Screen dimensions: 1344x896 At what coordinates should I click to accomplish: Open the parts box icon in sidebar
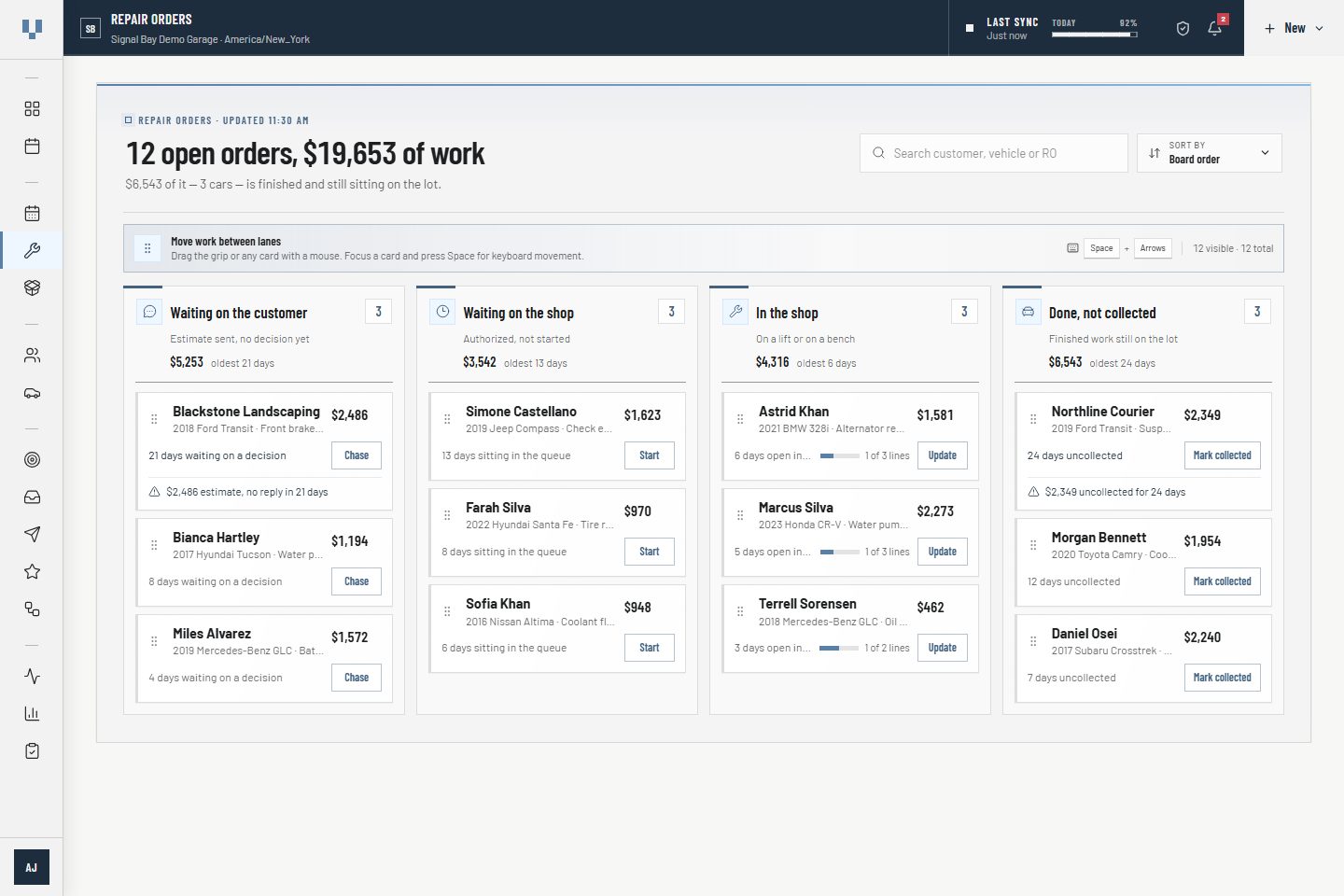32,288
